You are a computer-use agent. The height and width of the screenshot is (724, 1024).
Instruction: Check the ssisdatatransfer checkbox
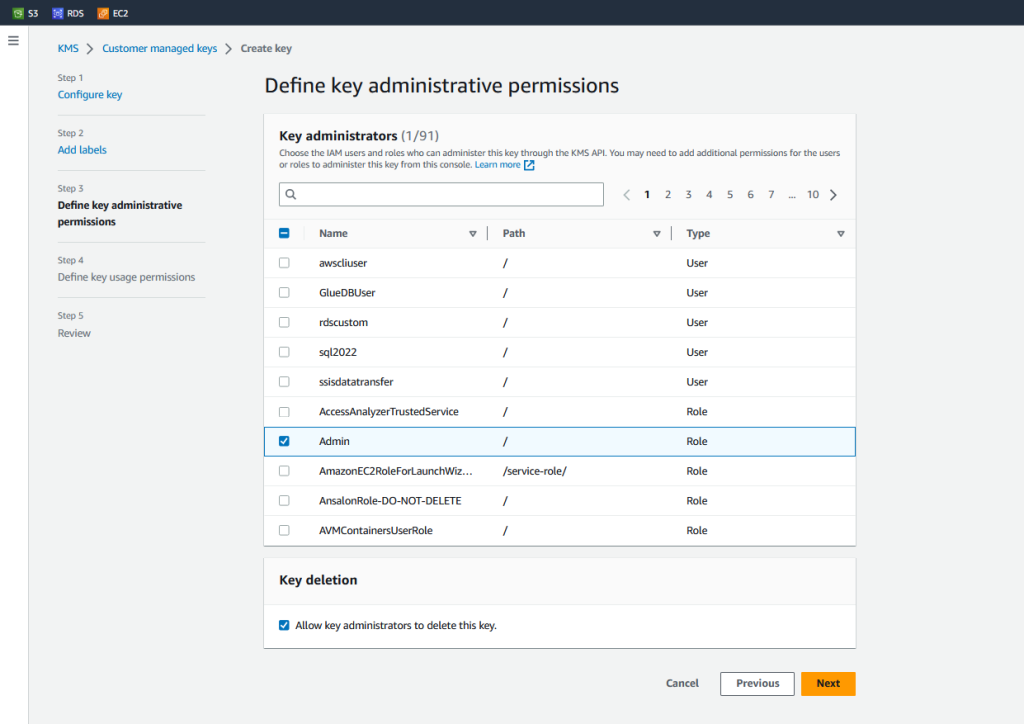(x=284, y=381)
